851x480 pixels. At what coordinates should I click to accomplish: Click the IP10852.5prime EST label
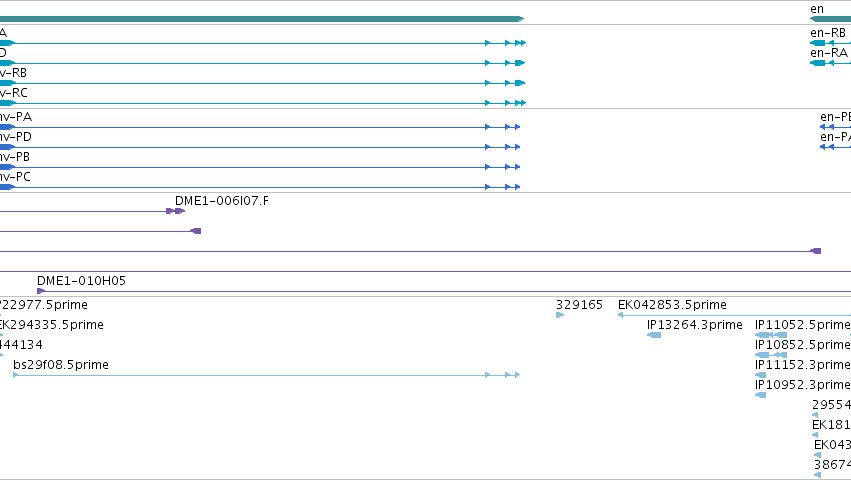tap(803, 345)
